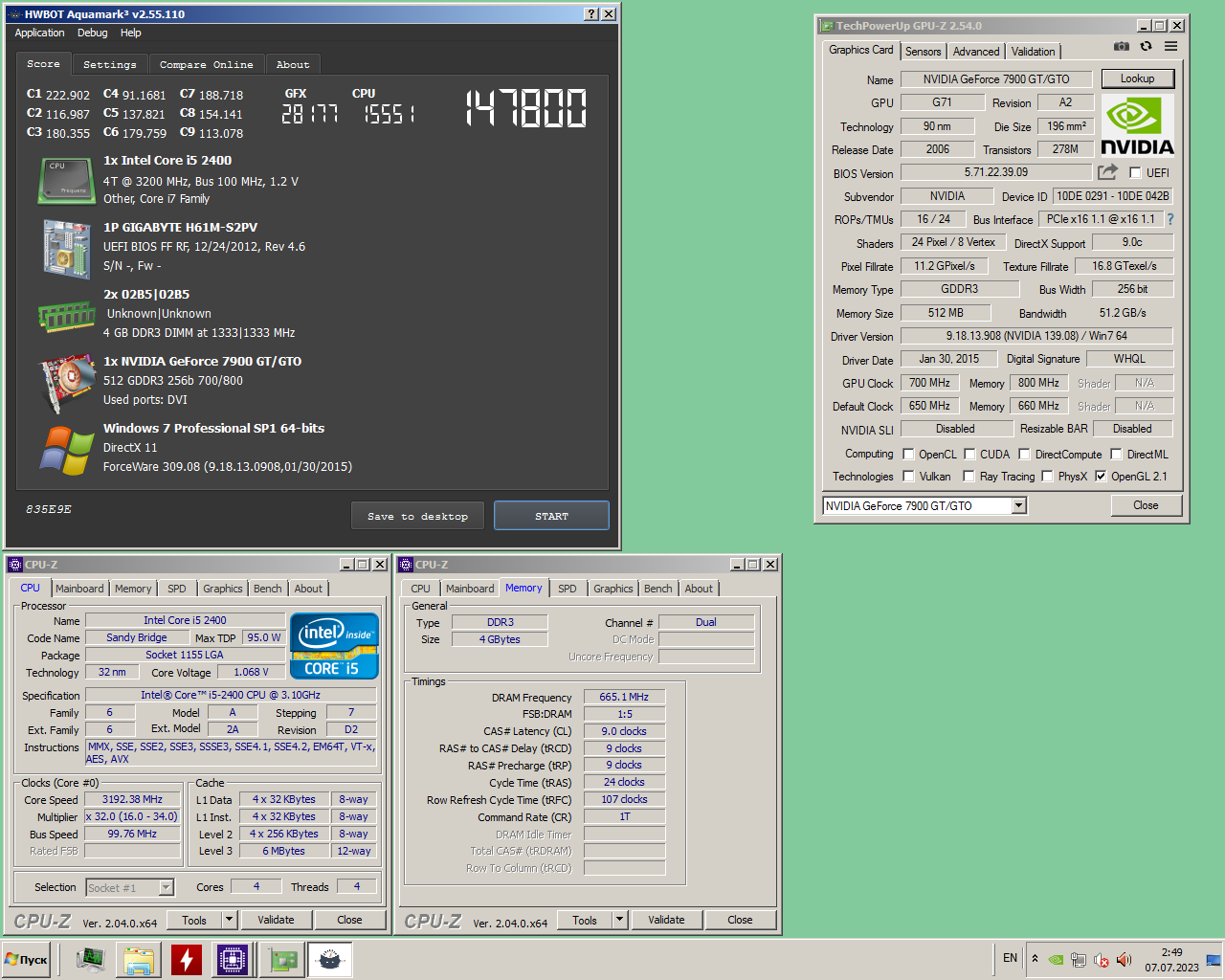The width and height of the screenshot is (1225, 980).
Task: Click the Close button in GPU-Z
Action: tap(1146, 505)
